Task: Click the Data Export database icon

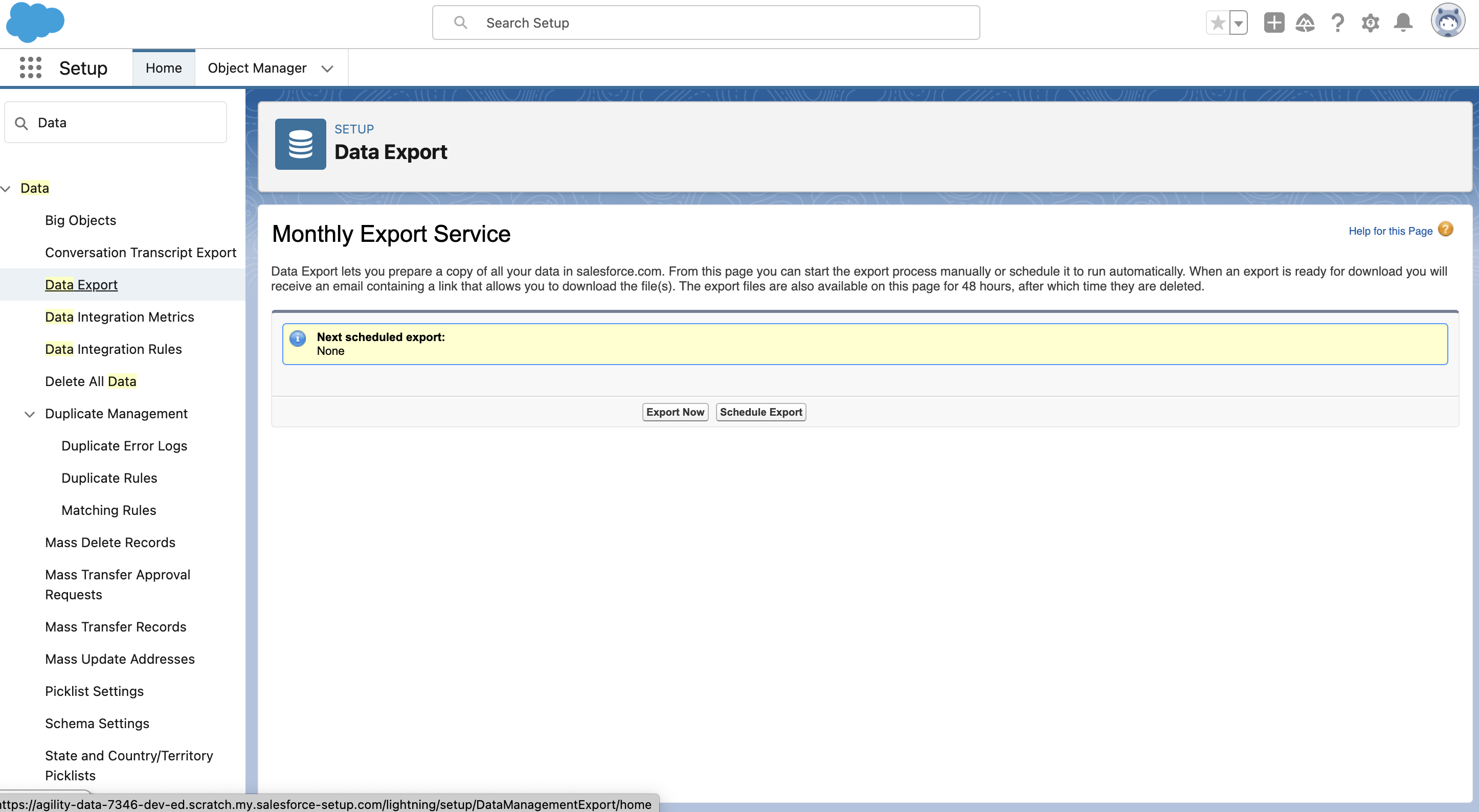Action: pyautogui.click(x=300, y=144)
